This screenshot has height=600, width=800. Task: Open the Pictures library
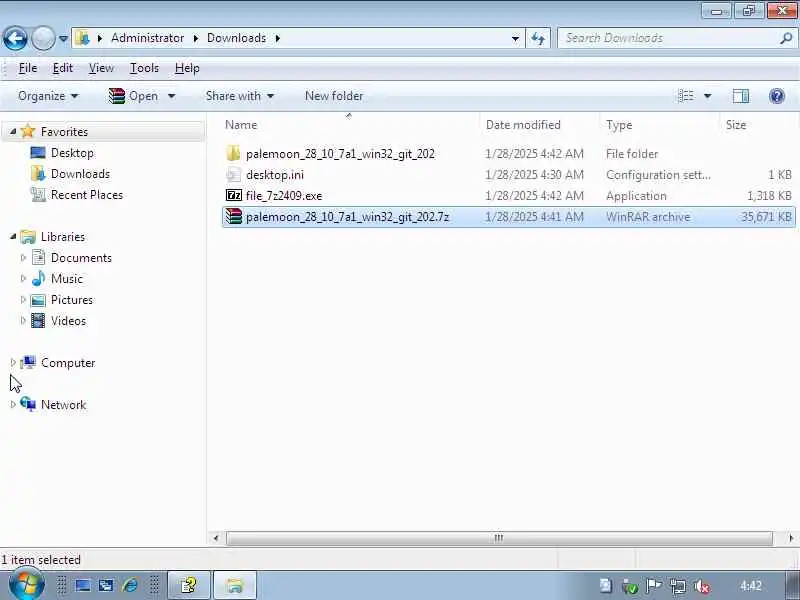72,299
